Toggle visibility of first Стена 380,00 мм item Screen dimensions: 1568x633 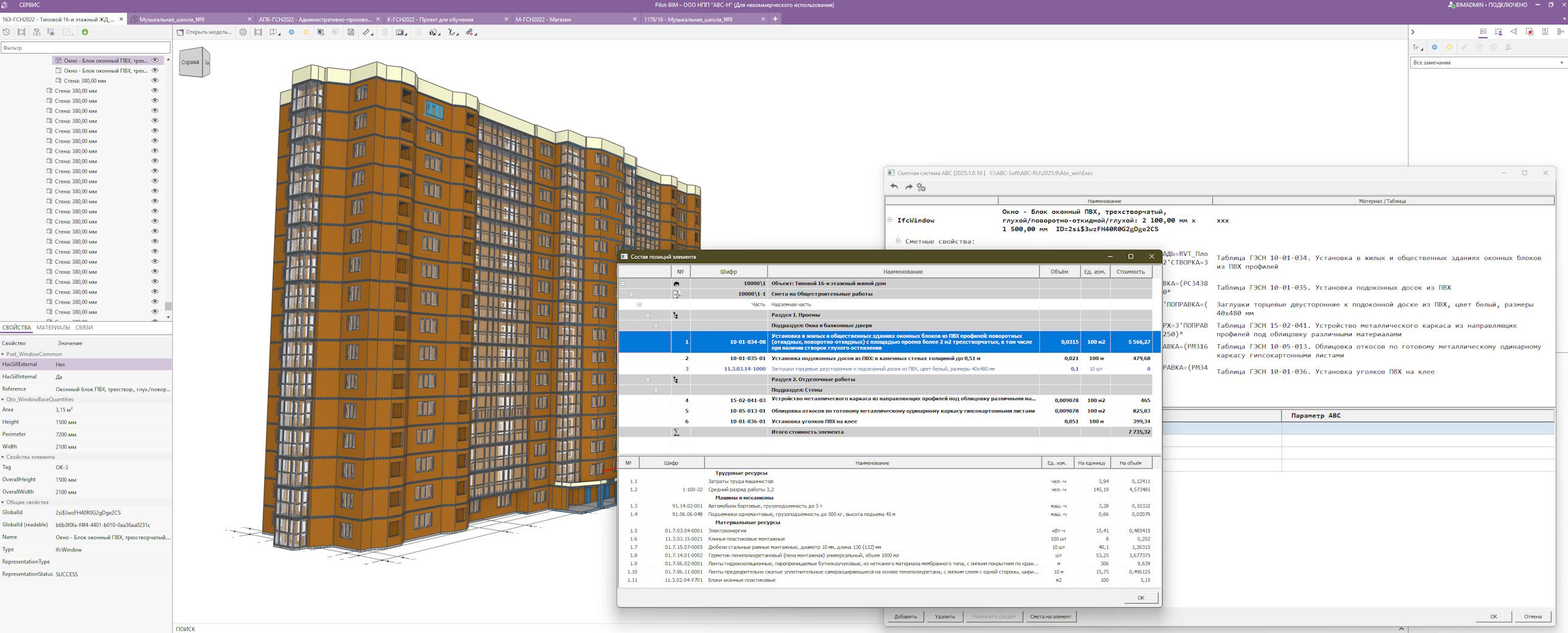[155, 80]
